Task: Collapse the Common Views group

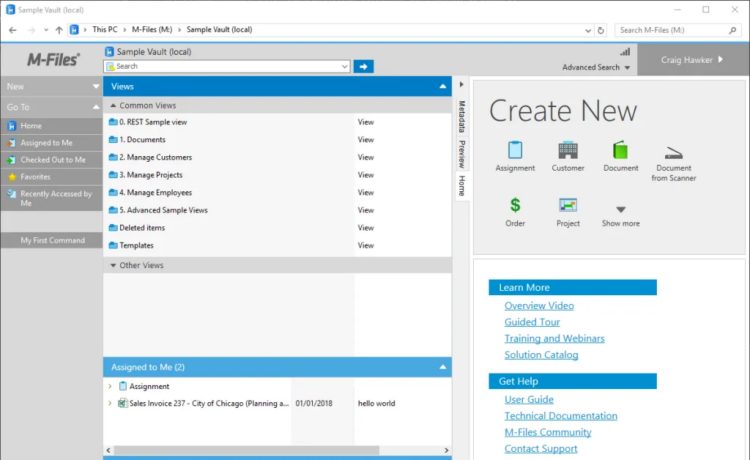Action: tap(113, 105)
